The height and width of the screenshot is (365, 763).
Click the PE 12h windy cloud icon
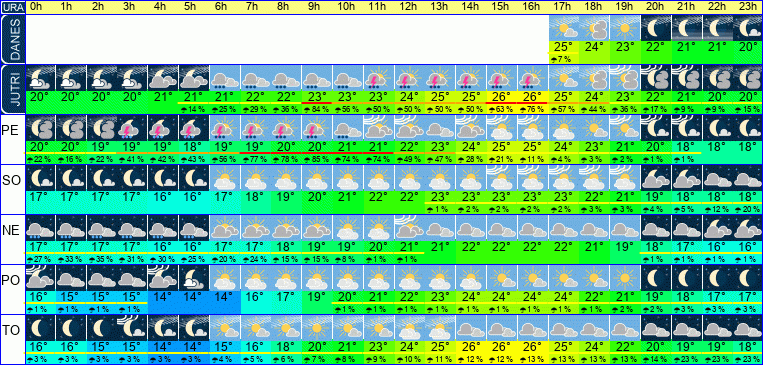410,128
